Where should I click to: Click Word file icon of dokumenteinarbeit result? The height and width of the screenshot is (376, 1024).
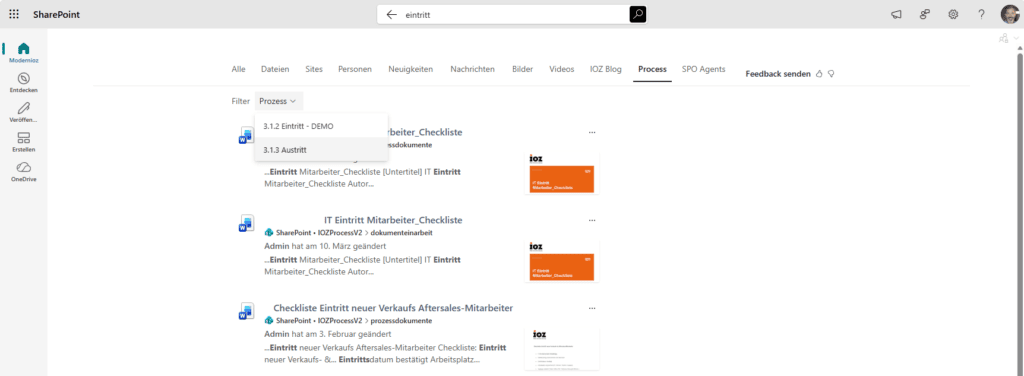coord(246,223)
